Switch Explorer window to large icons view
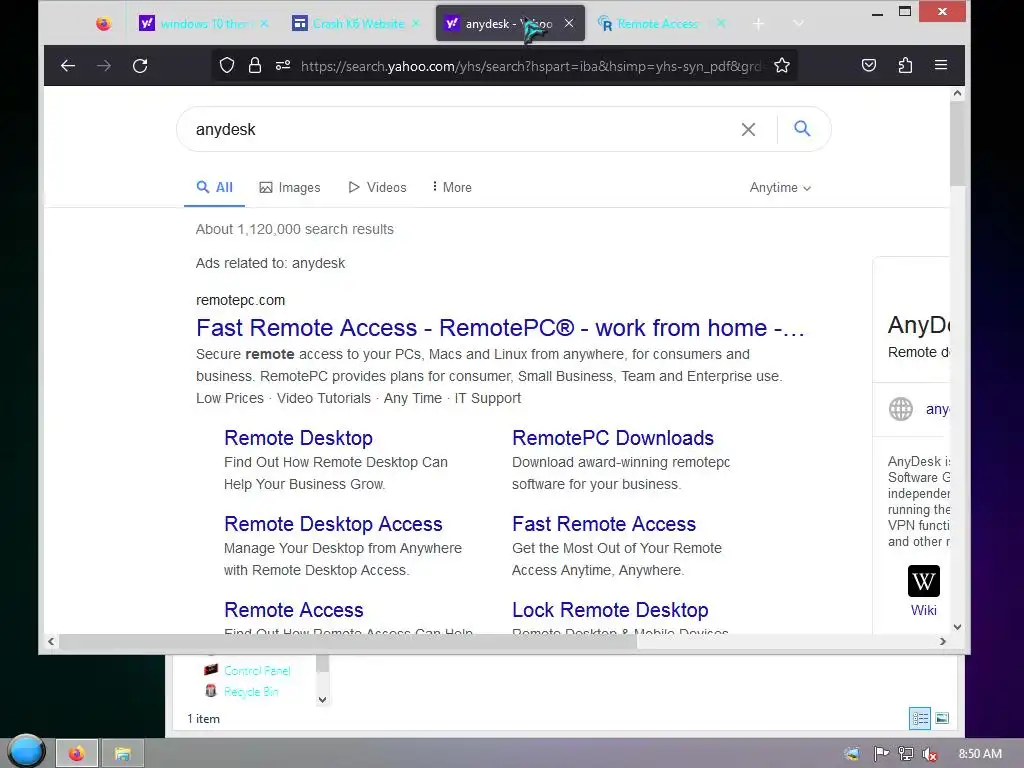1024x768 pixels. point(942,718)
